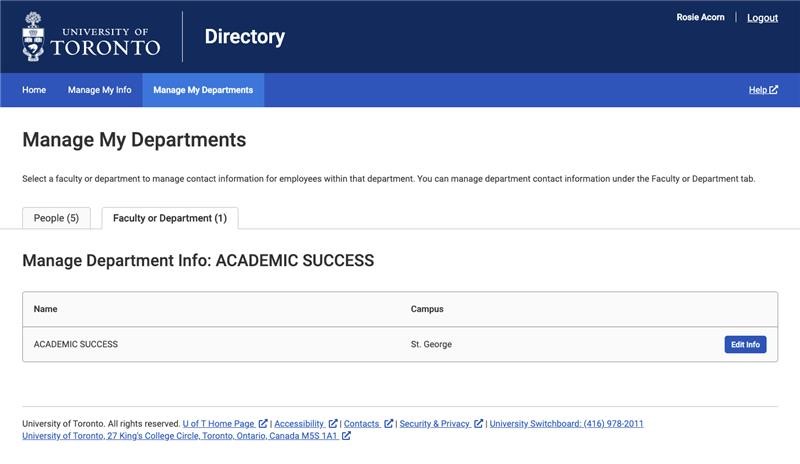This screenshot has width=800, height=464.
Task: Click the external-link icon next to Help
Action: [773, 89]
